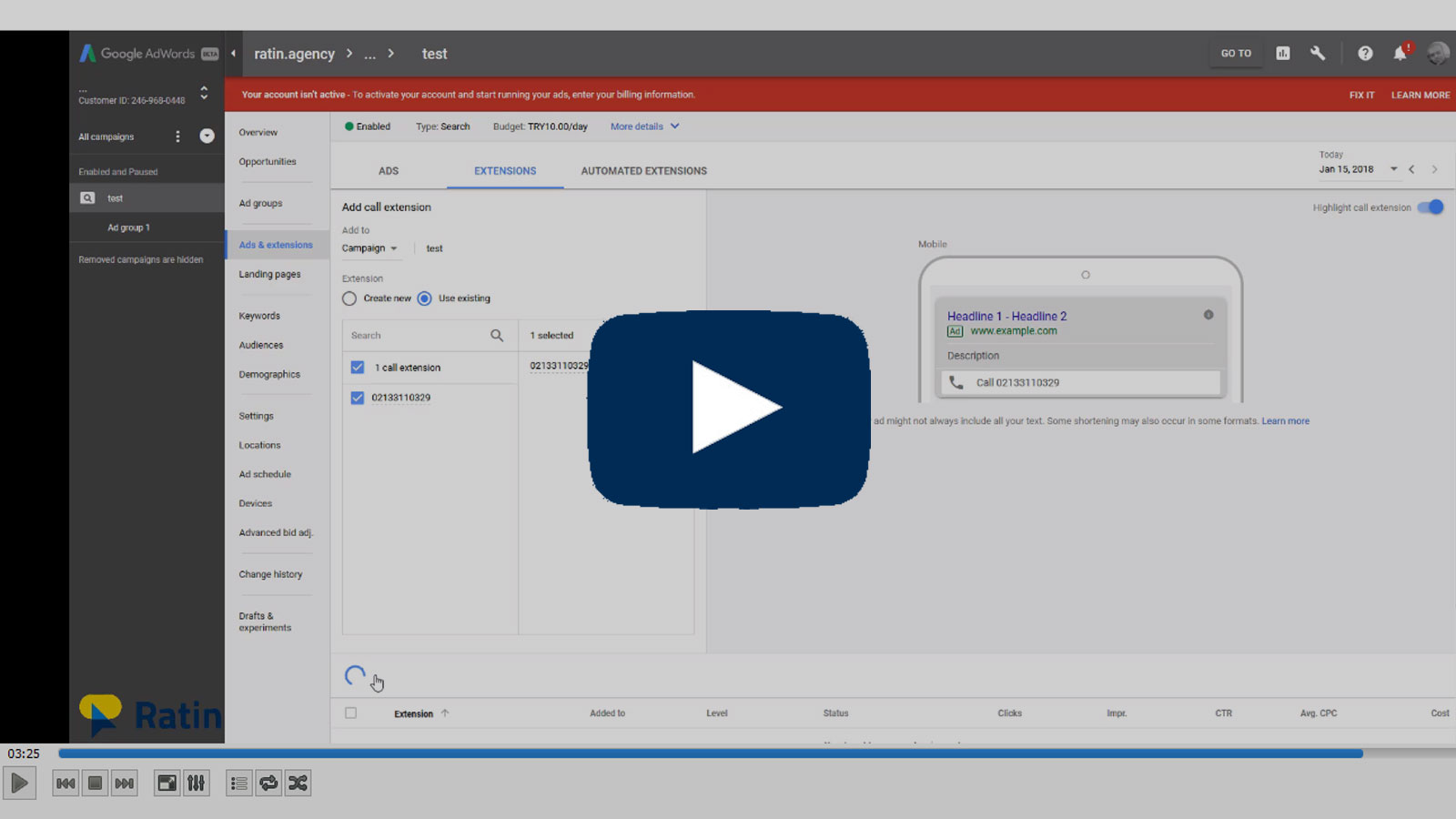Viewport: 1456px width, 819px height.
Task: Switch to AUTOMATED EXTENSIONS tab
Action: coord(644,171)
